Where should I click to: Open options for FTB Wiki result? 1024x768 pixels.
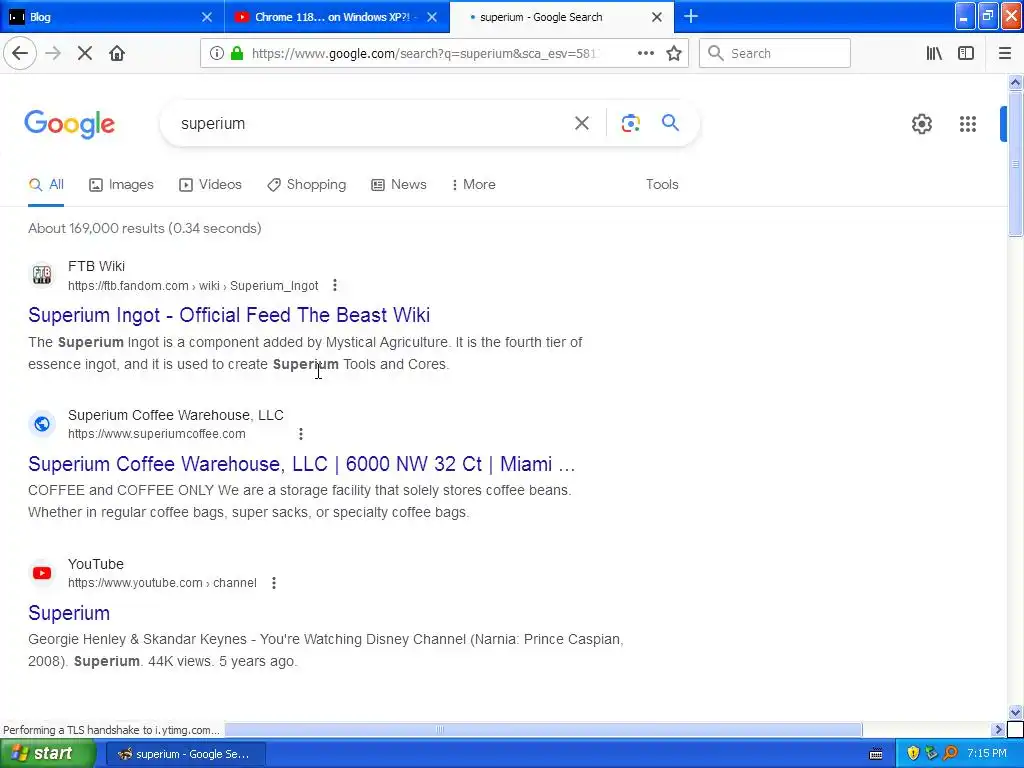335,285
